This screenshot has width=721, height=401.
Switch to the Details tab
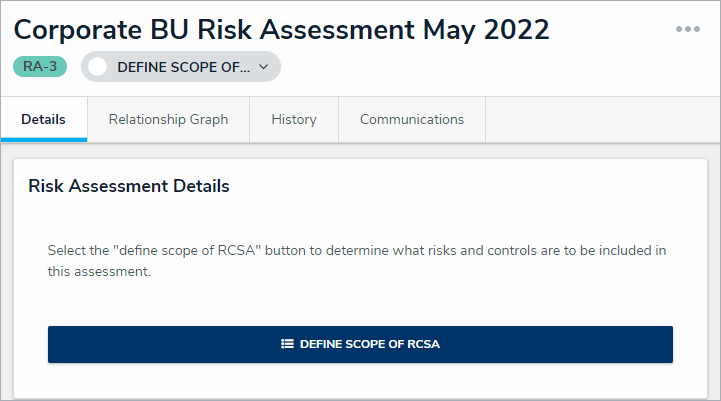(x=43, y=119)
